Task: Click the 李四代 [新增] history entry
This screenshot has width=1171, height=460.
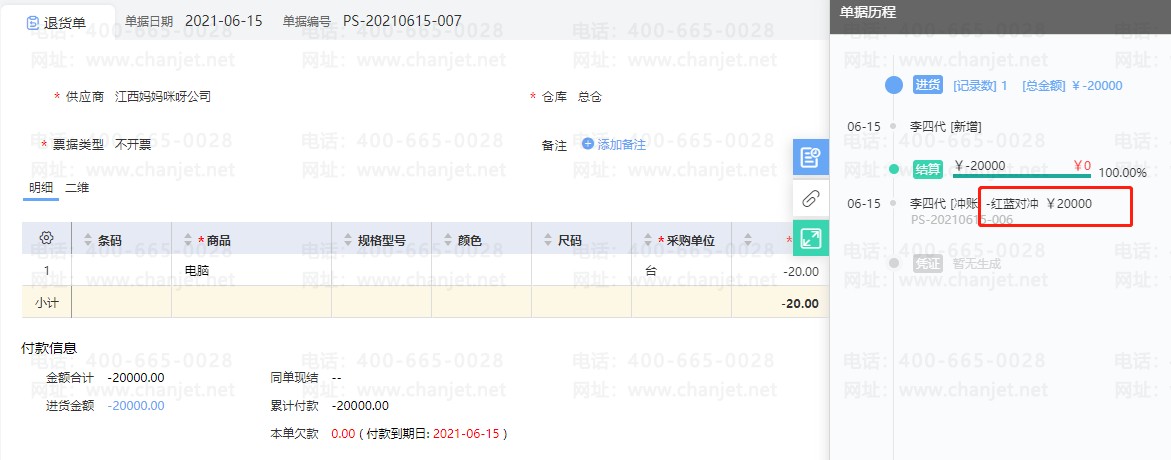Action: (x=945, y=127)
